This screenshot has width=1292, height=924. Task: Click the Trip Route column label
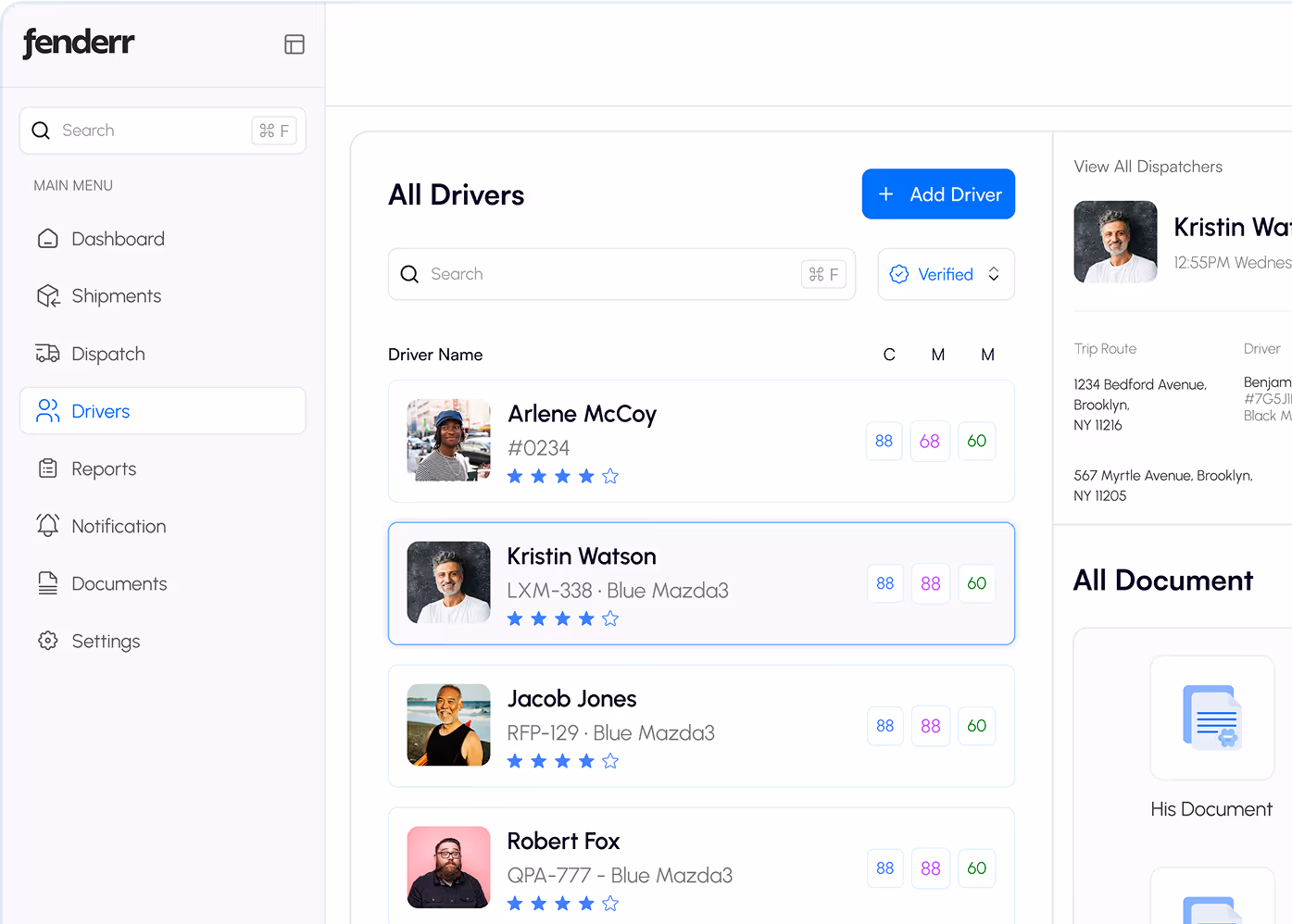1106,349
